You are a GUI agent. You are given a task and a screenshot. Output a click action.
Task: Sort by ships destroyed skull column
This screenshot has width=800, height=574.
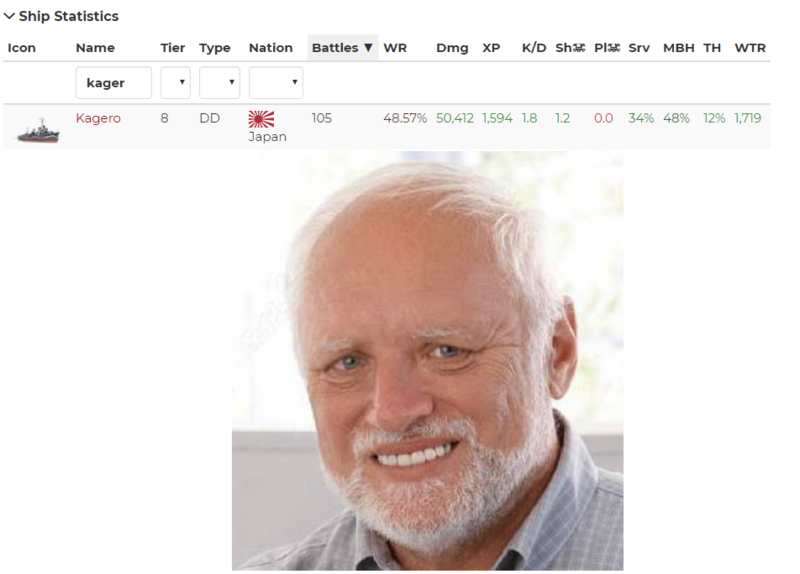click(569, 48)
